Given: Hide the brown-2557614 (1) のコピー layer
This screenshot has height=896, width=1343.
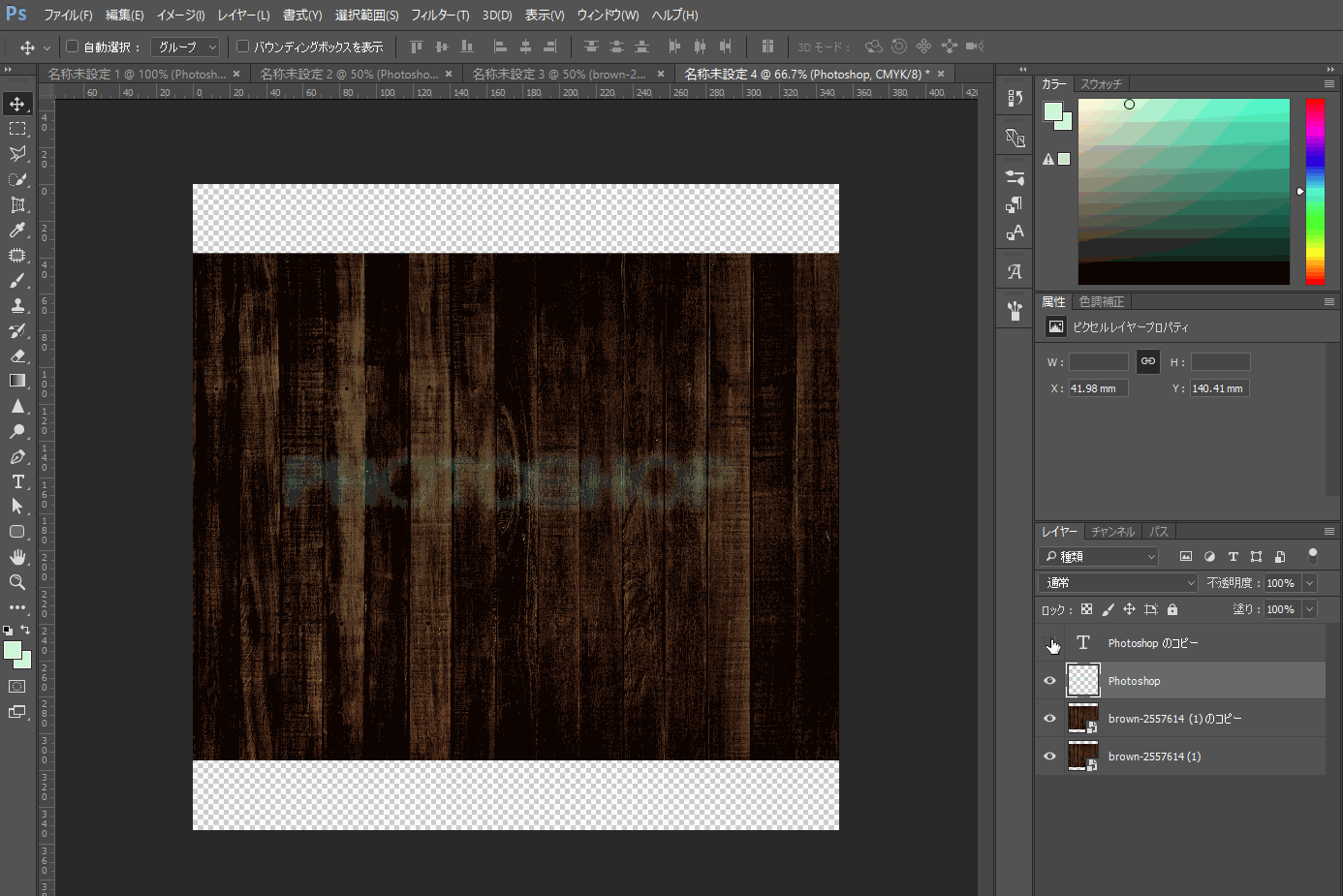Looking at the screenshot, I should 1050,719.
